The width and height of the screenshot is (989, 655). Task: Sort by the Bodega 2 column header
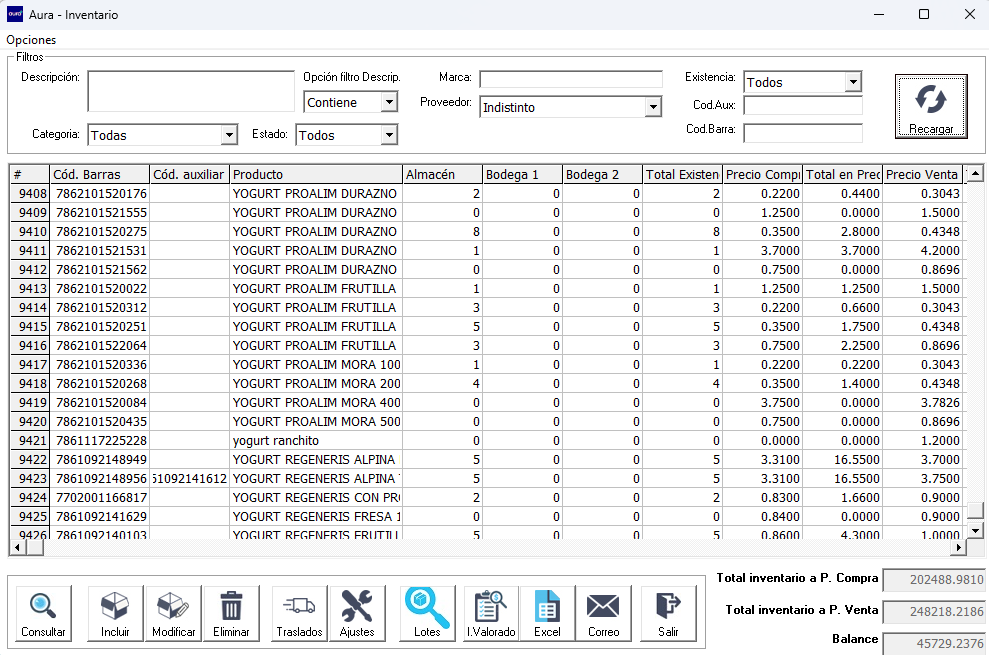point(602,174)
